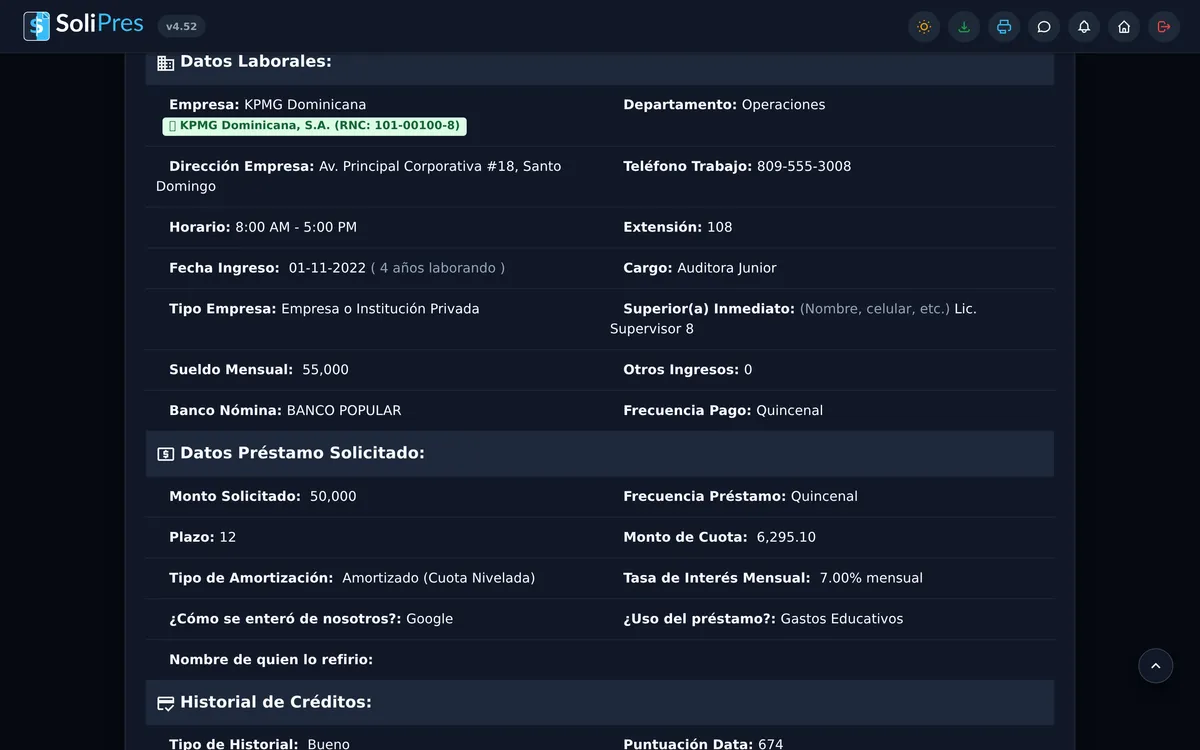Click the referral source Google

(x=429, y=620)
